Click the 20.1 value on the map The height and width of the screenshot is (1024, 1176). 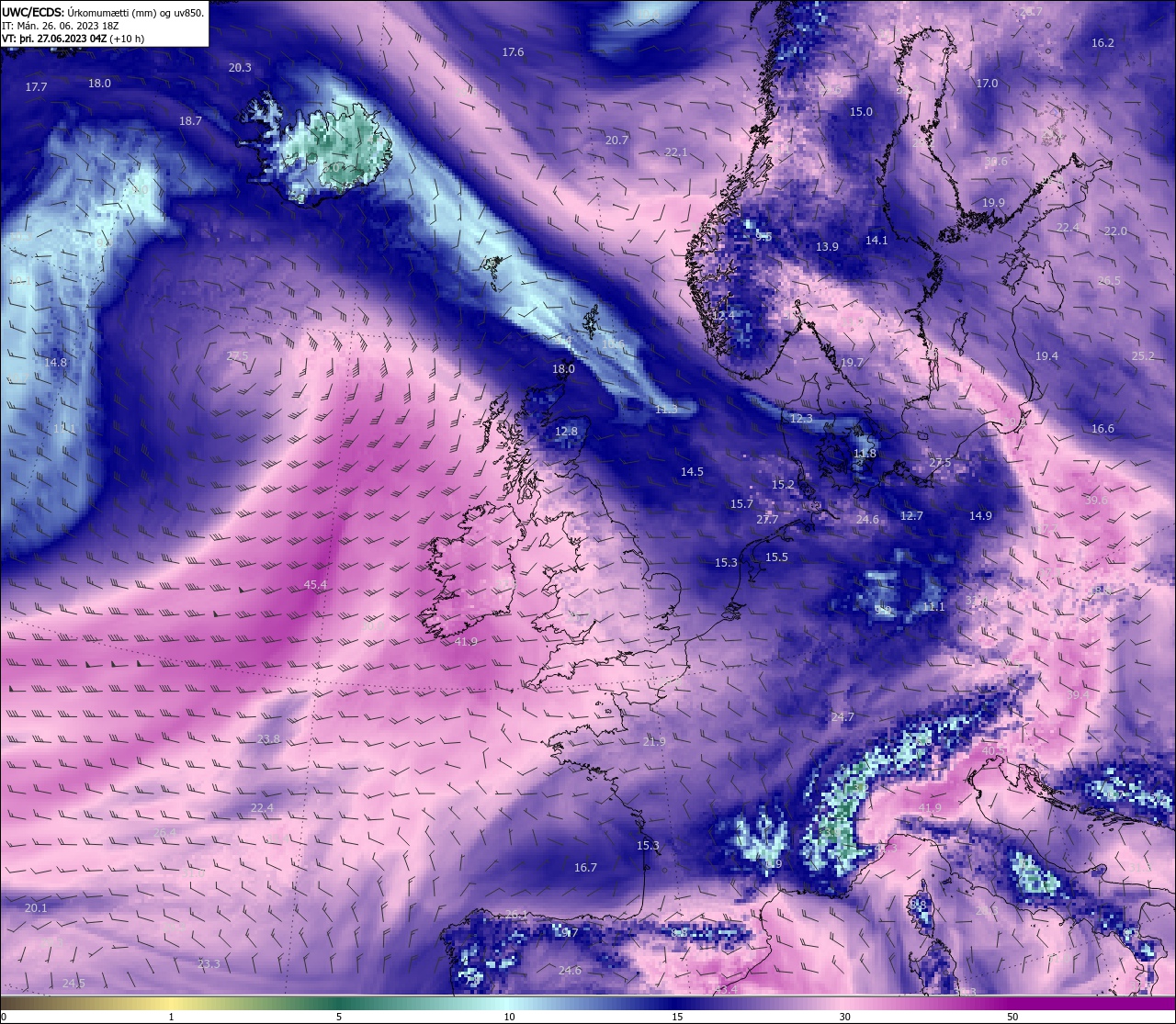(x=36, y=908)
